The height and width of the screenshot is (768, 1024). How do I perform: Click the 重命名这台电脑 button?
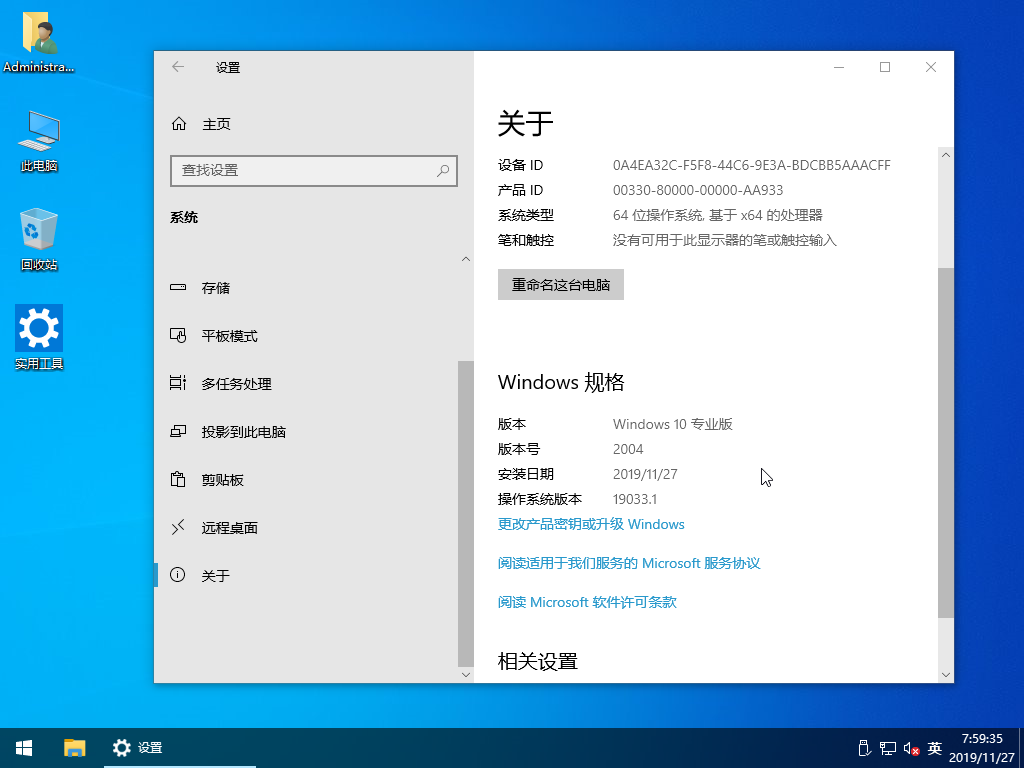[x=560, y=285]
